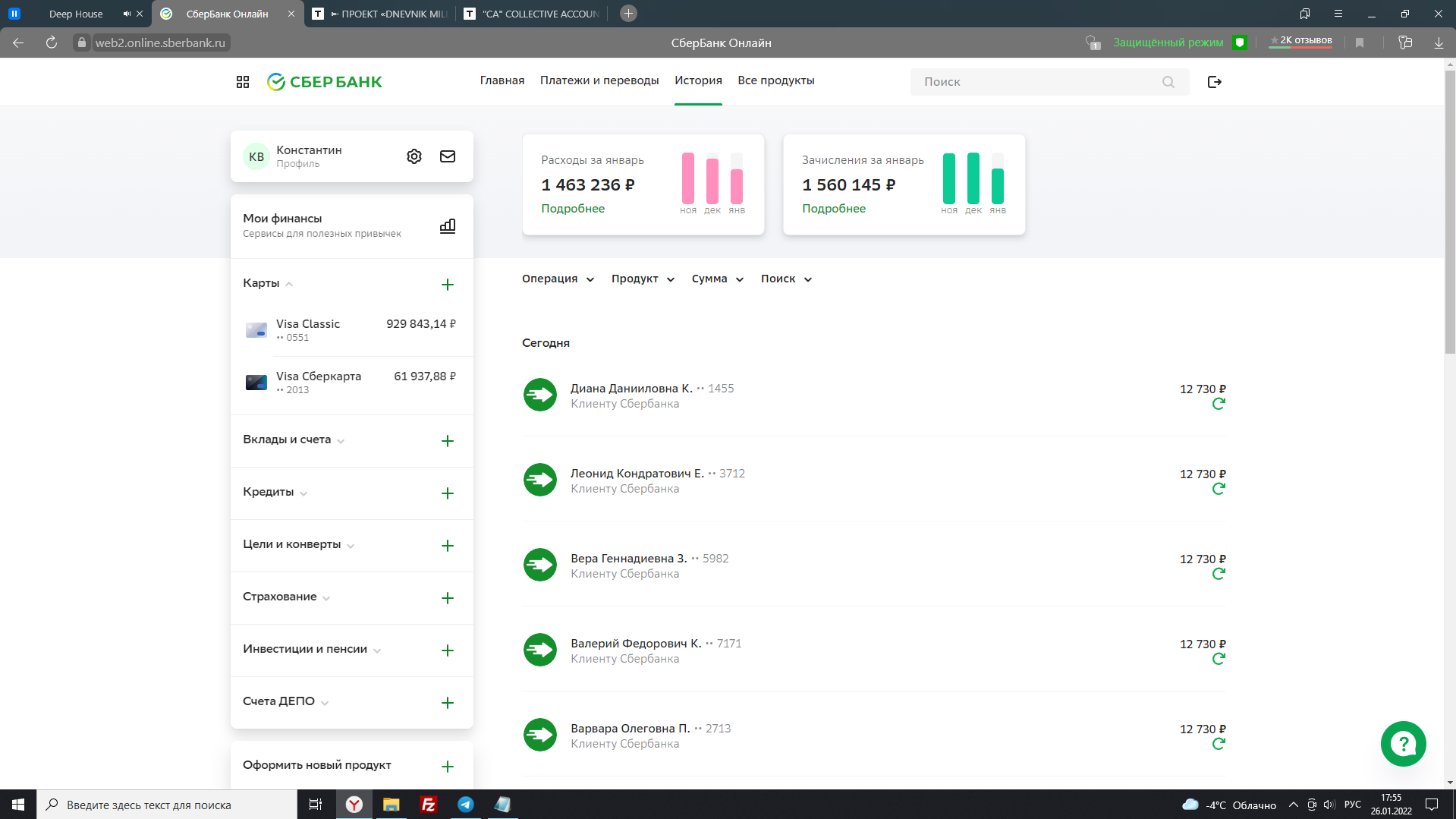Open profile settings gear icon
The height and width of the screenshot is (819, 1456).
tap(414, 156)
